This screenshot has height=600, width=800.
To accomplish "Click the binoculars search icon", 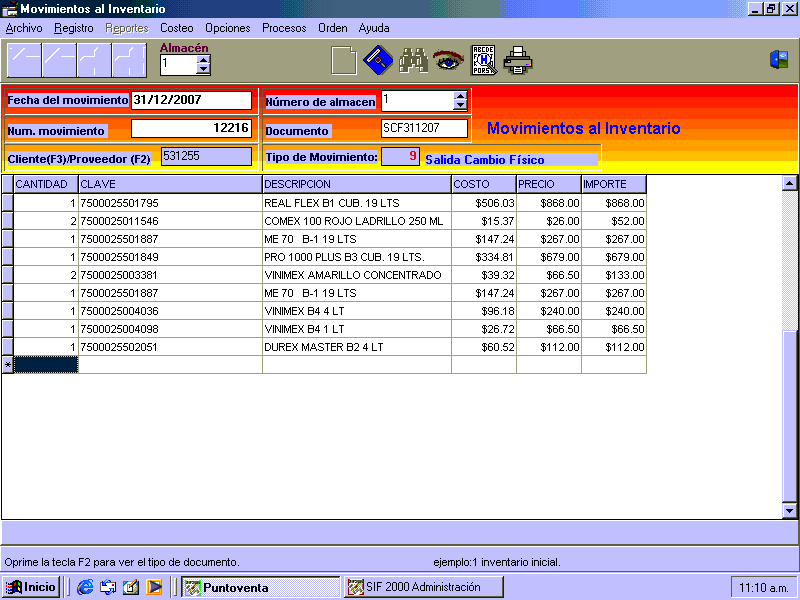I will tap(413, 61).
